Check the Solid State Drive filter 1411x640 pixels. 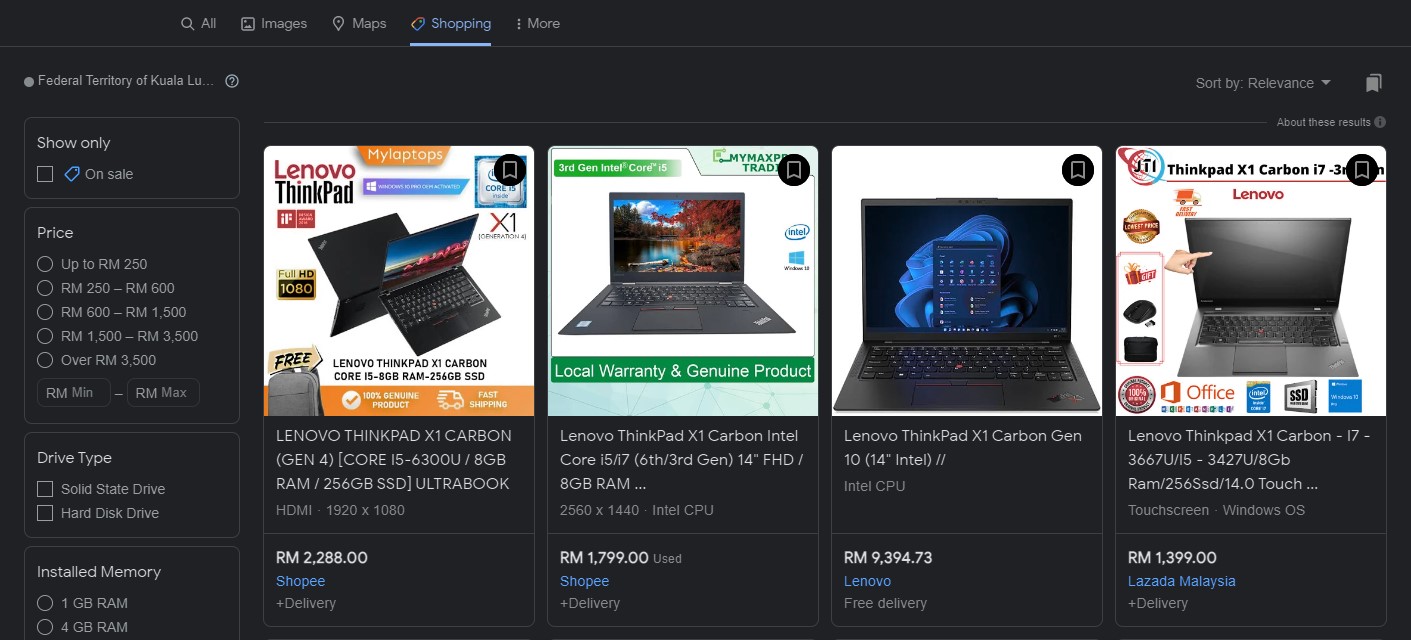pos(45,489)
